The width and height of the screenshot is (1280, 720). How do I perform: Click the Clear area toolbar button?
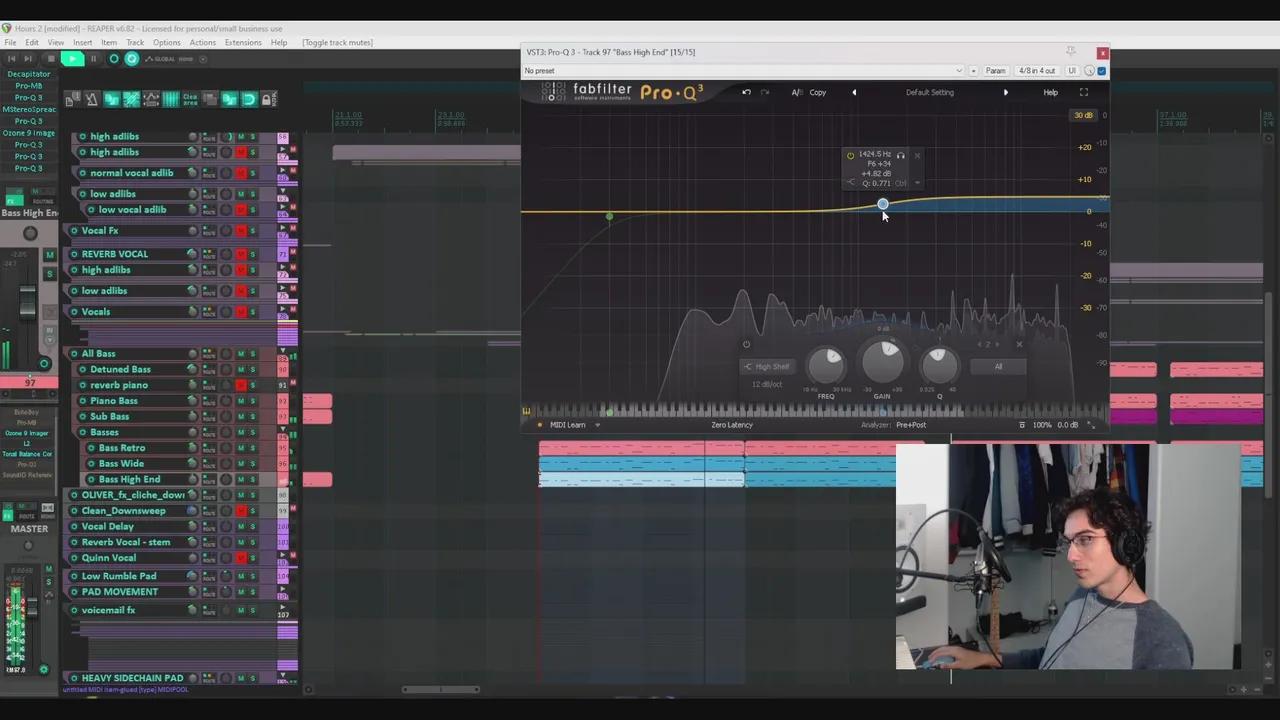coord(189,99)
